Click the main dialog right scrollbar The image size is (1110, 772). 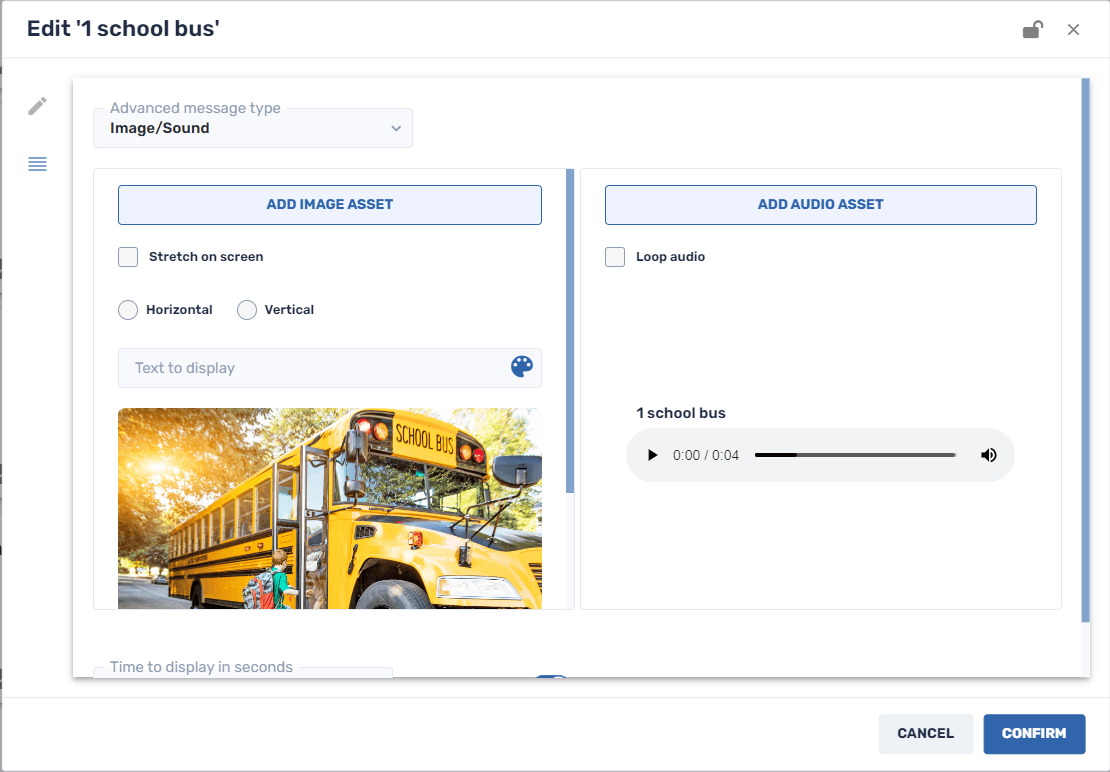click(x=1085, y=350)
